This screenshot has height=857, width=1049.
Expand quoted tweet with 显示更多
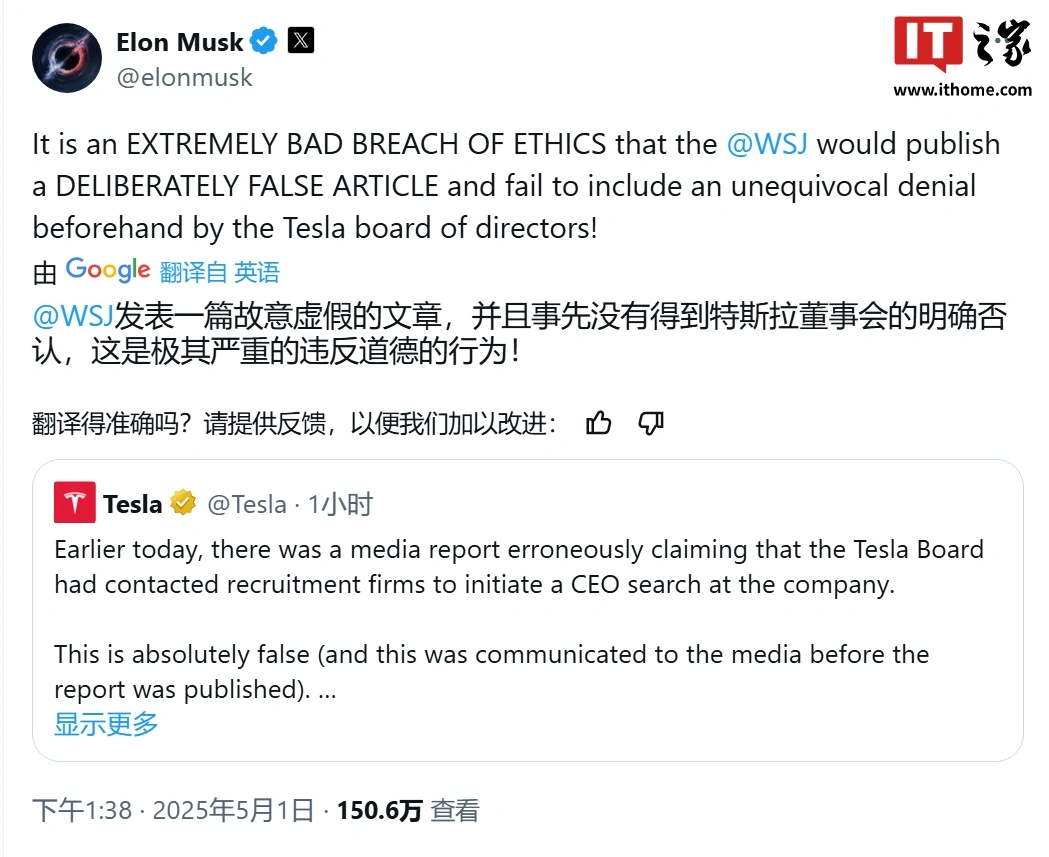106,724
